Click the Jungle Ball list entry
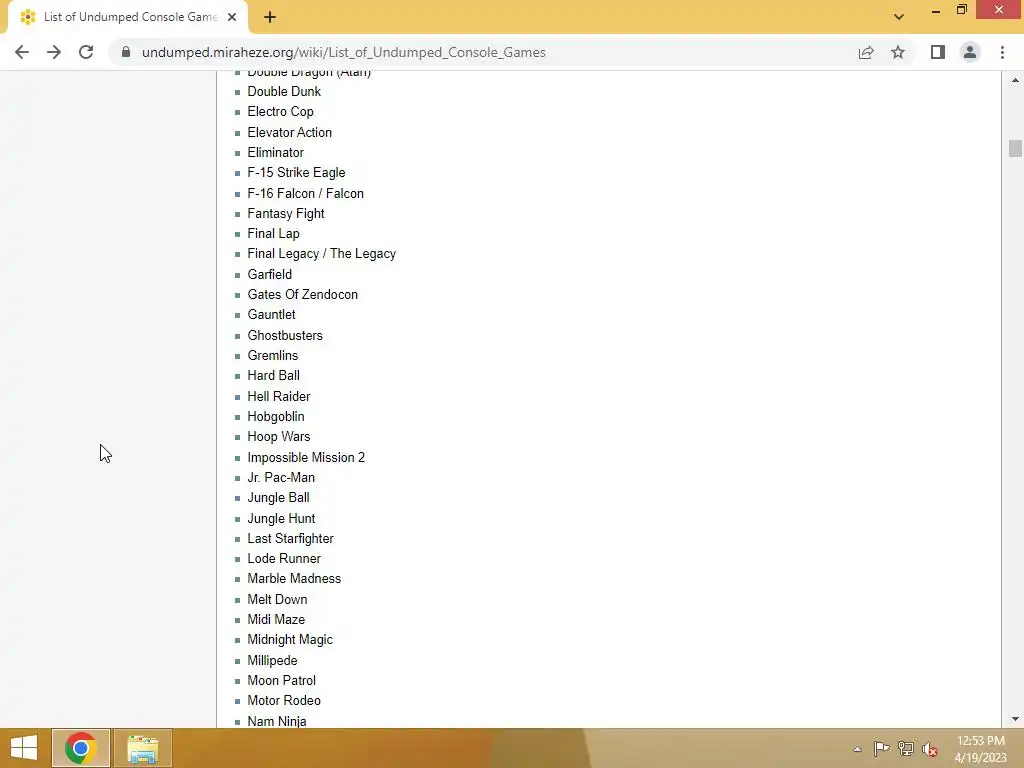Screen dimensions: 1024x768 pos(278,498)
